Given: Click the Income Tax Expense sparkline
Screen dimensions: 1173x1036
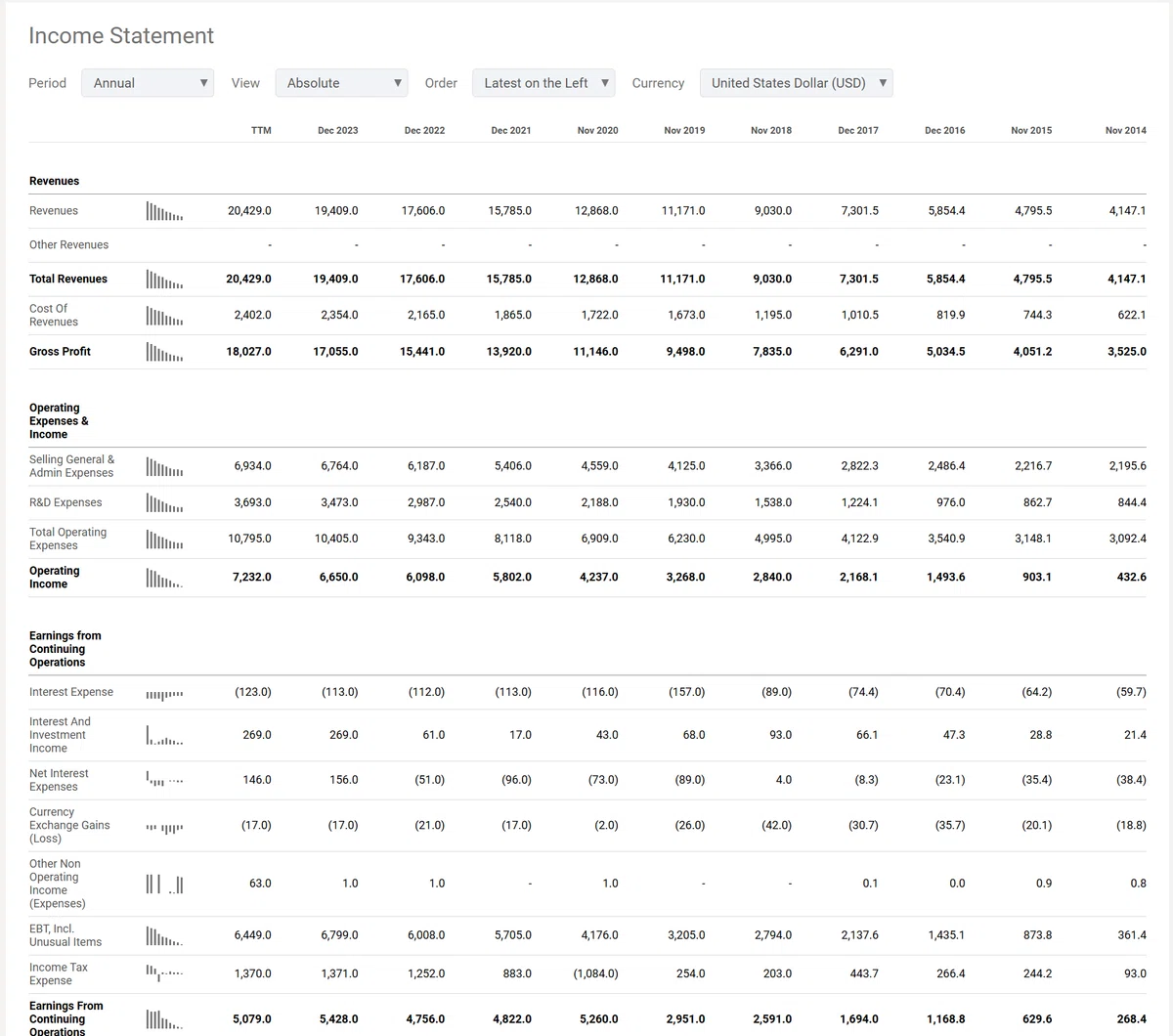Looking at the screenshot, I should 164,971.
